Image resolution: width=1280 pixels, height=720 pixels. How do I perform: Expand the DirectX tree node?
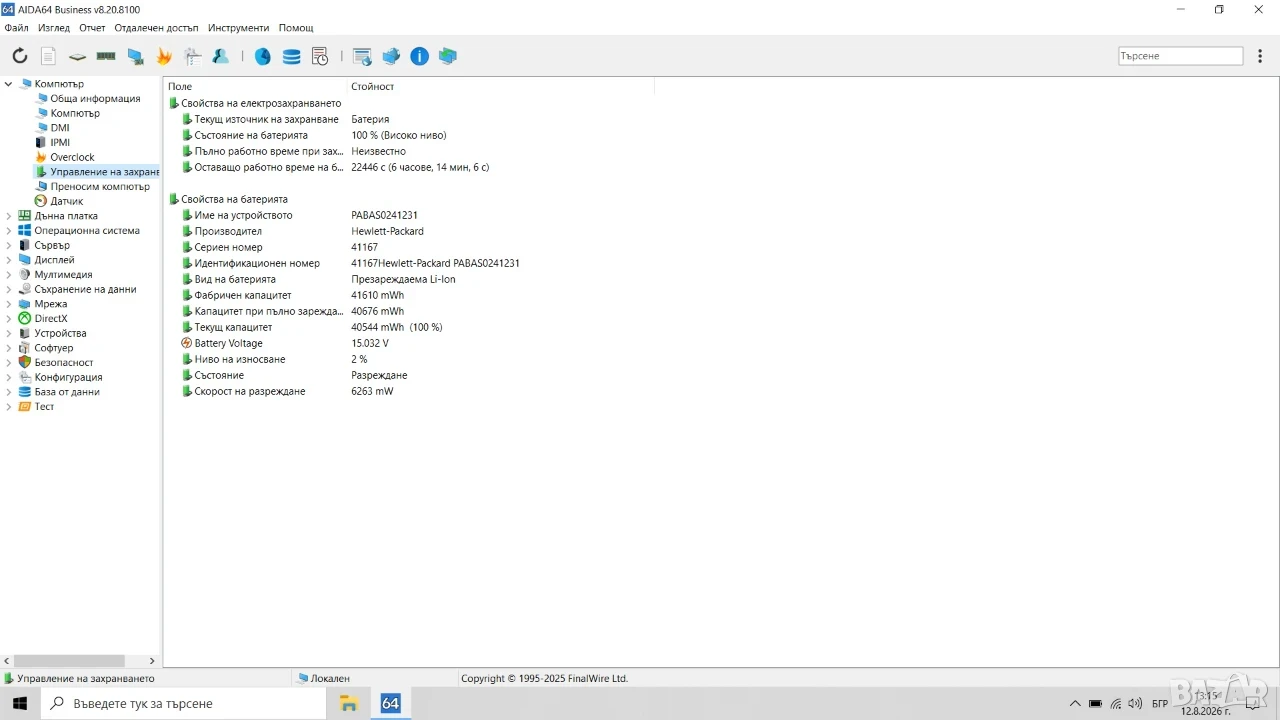tap(9, 319)
